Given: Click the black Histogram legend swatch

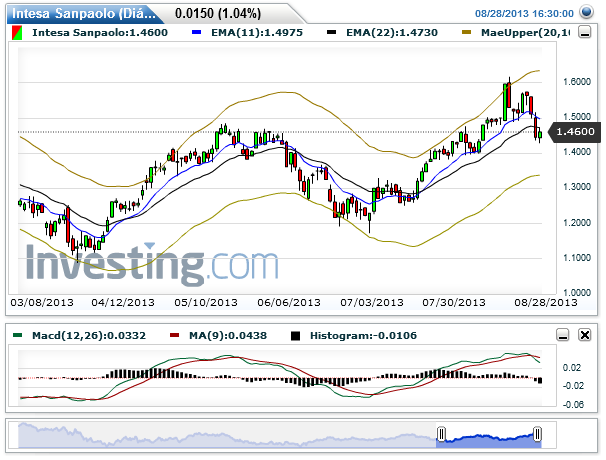Looking at the screenshot, I should tap(295, 336).
